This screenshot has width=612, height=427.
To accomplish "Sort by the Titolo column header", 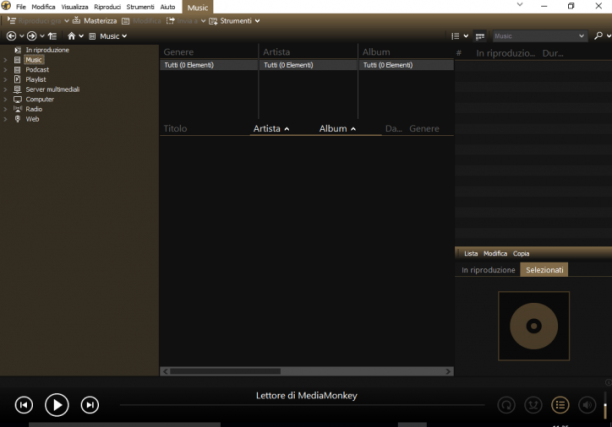I will pyautogui.click(x=175, y=128).
